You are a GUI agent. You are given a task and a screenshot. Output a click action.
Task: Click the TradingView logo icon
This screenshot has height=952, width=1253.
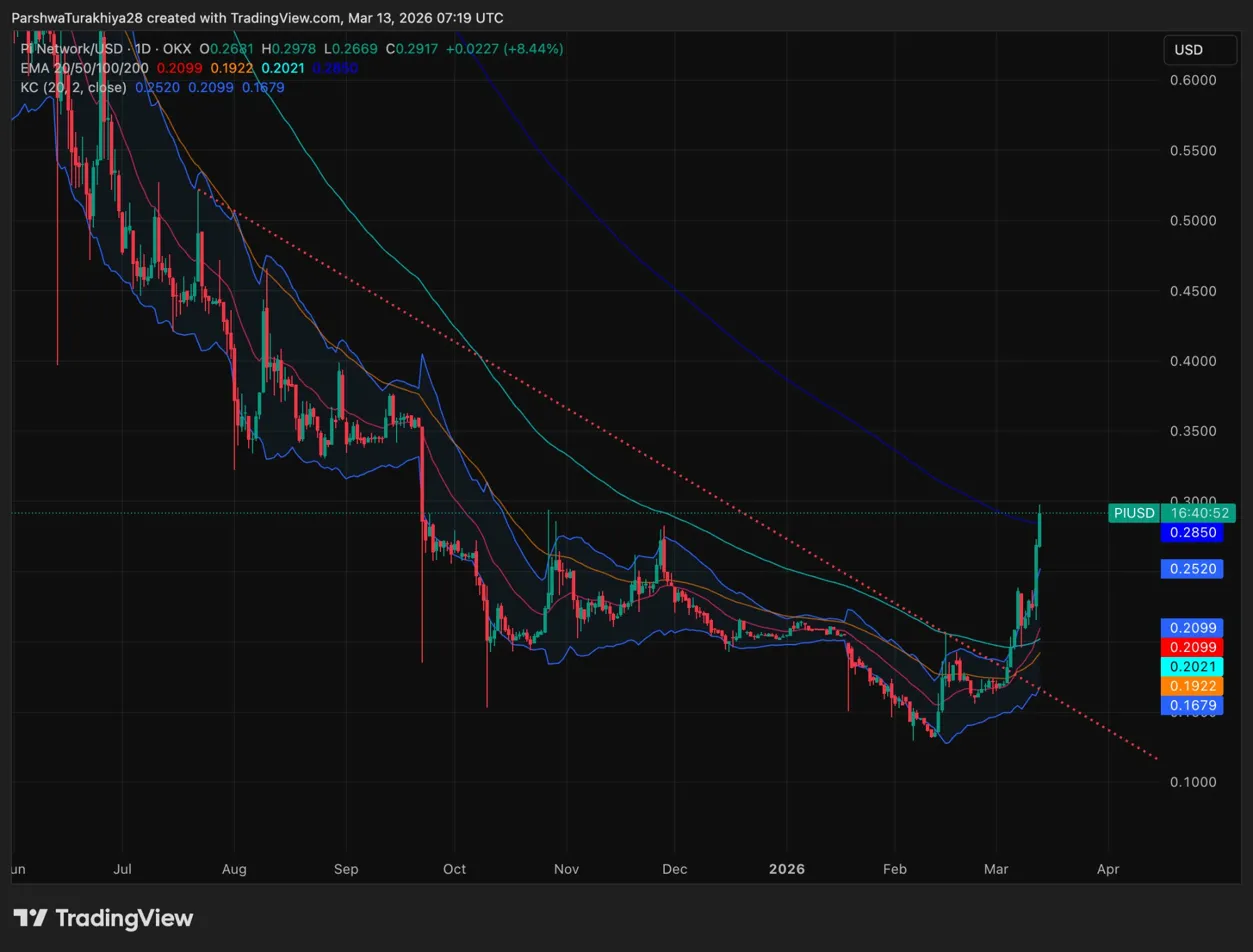tap(30, 918)
